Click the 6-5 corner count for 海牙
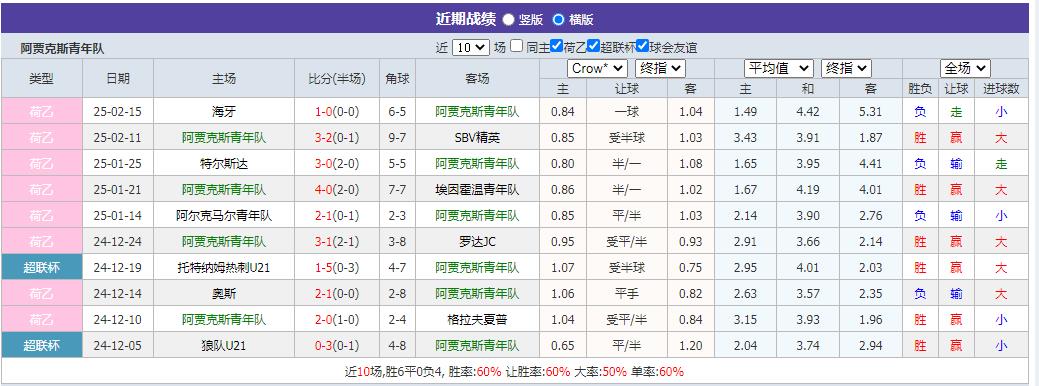1039x386 pixels. tap(397, 112)
